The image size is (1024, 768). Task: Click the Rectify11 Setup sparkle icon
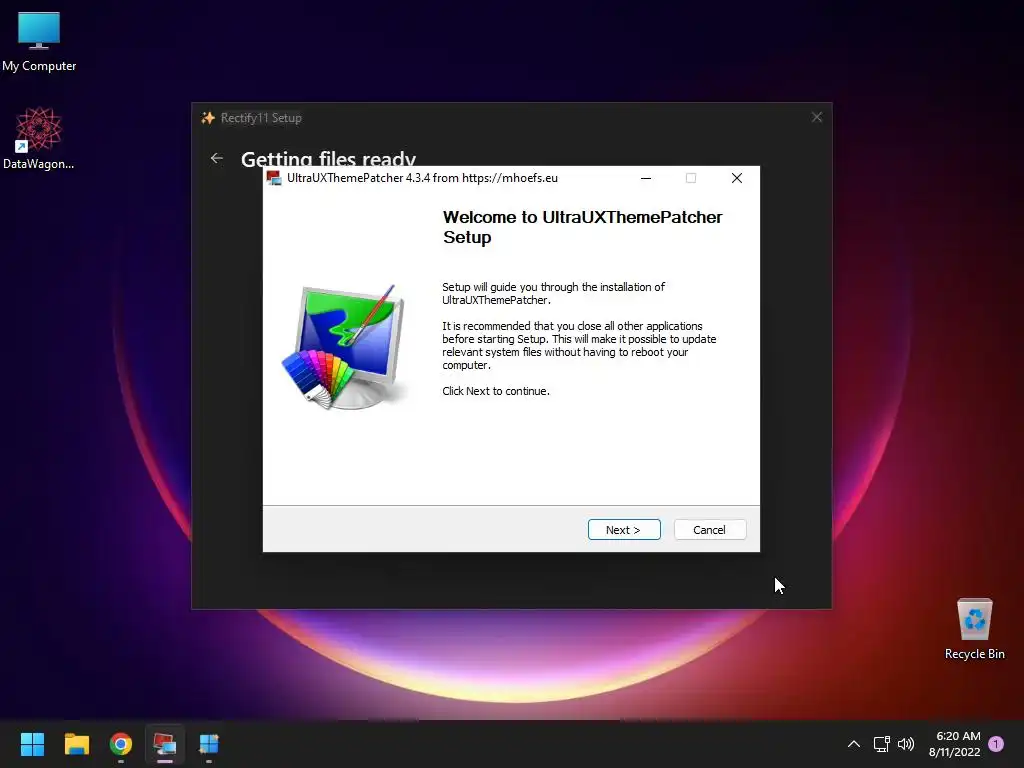click(x=208, y=118)
